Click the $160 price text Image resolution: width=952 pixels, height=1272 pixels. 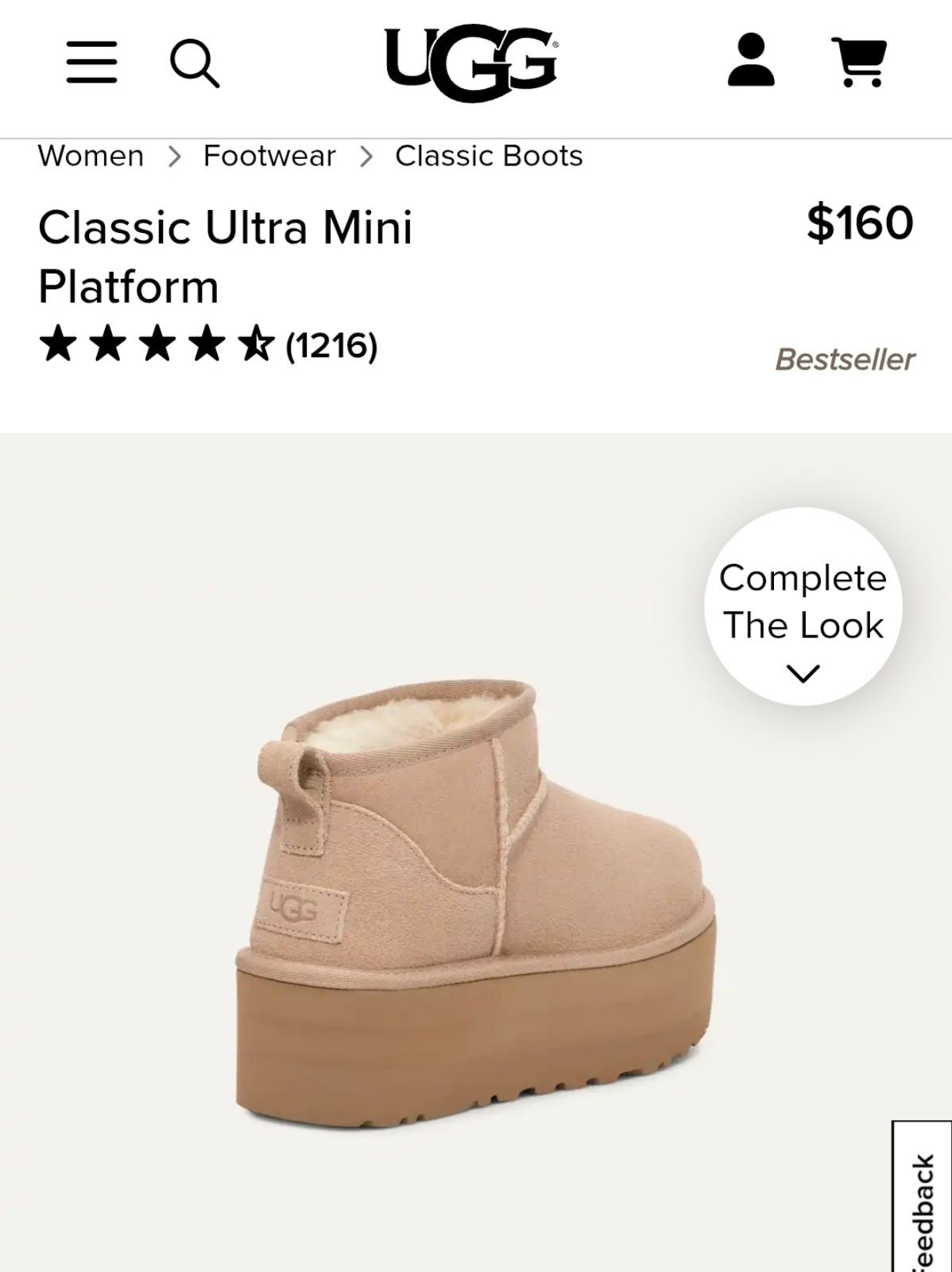click(860, 223)
